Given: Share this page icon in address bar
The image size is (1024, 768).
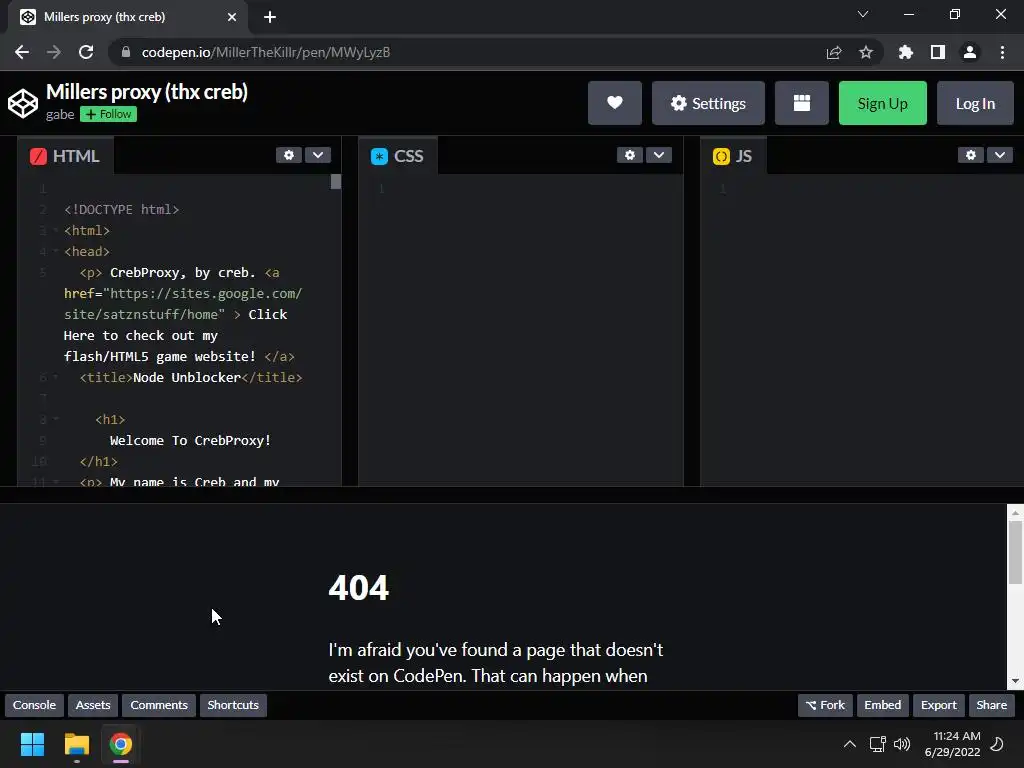Looking at the screenshot, I should click(x=834, y=52).
